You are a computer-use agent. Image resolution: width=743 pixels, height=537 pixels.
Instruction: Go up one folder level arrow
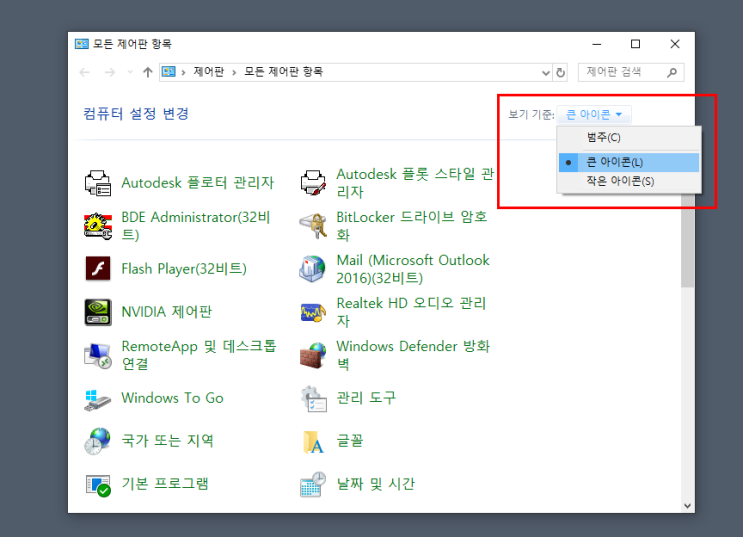(147, 72)
